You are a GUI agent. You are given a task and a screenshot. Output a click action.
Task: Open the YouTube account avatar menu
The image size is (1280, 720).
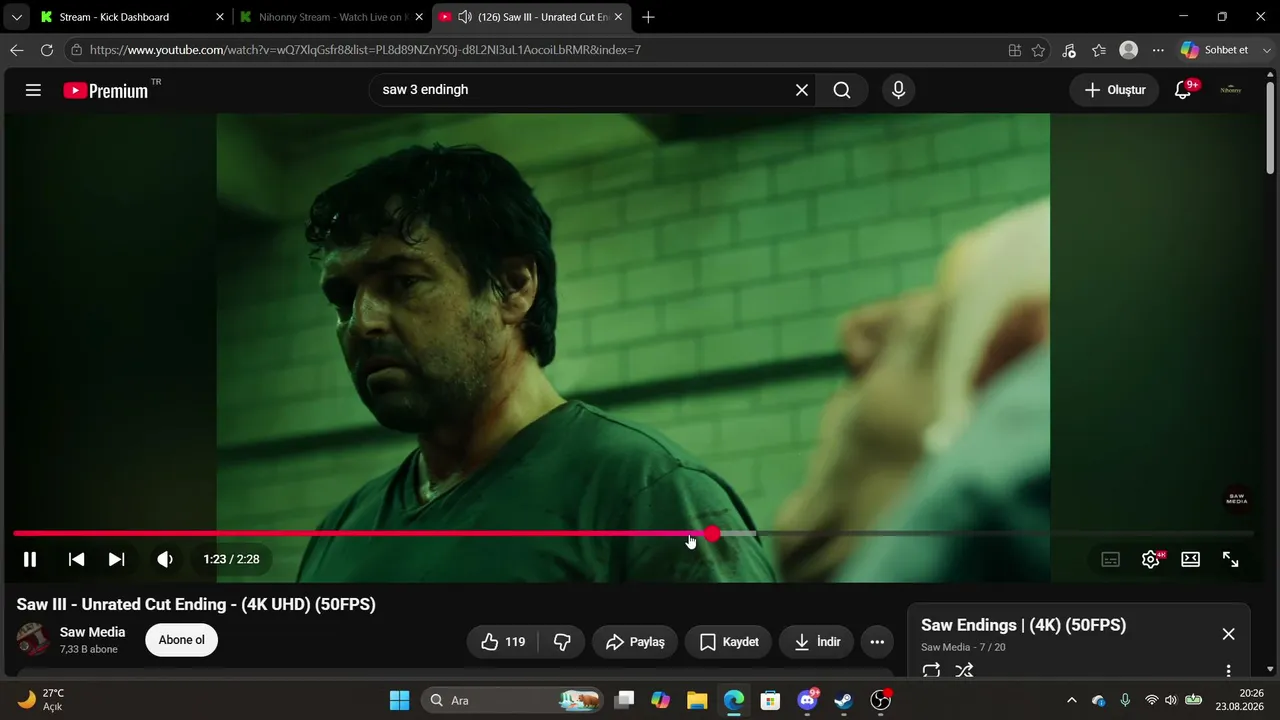click(x=1231, y=90)
